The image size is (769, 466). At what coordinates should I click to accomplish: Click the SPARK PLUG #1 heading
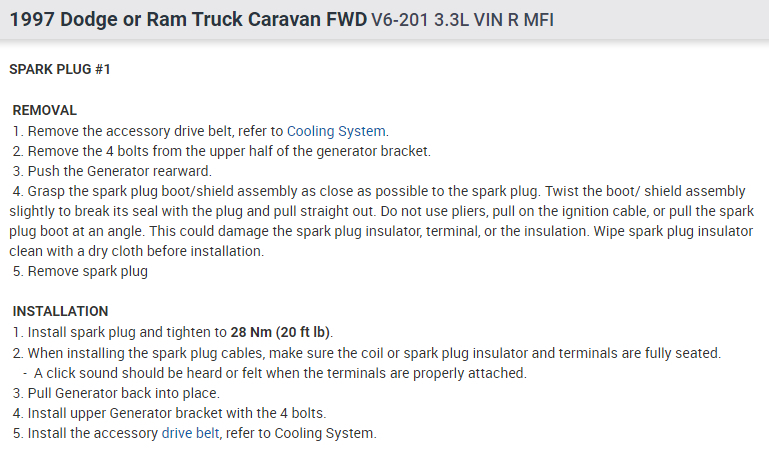(x=60, y=70)
